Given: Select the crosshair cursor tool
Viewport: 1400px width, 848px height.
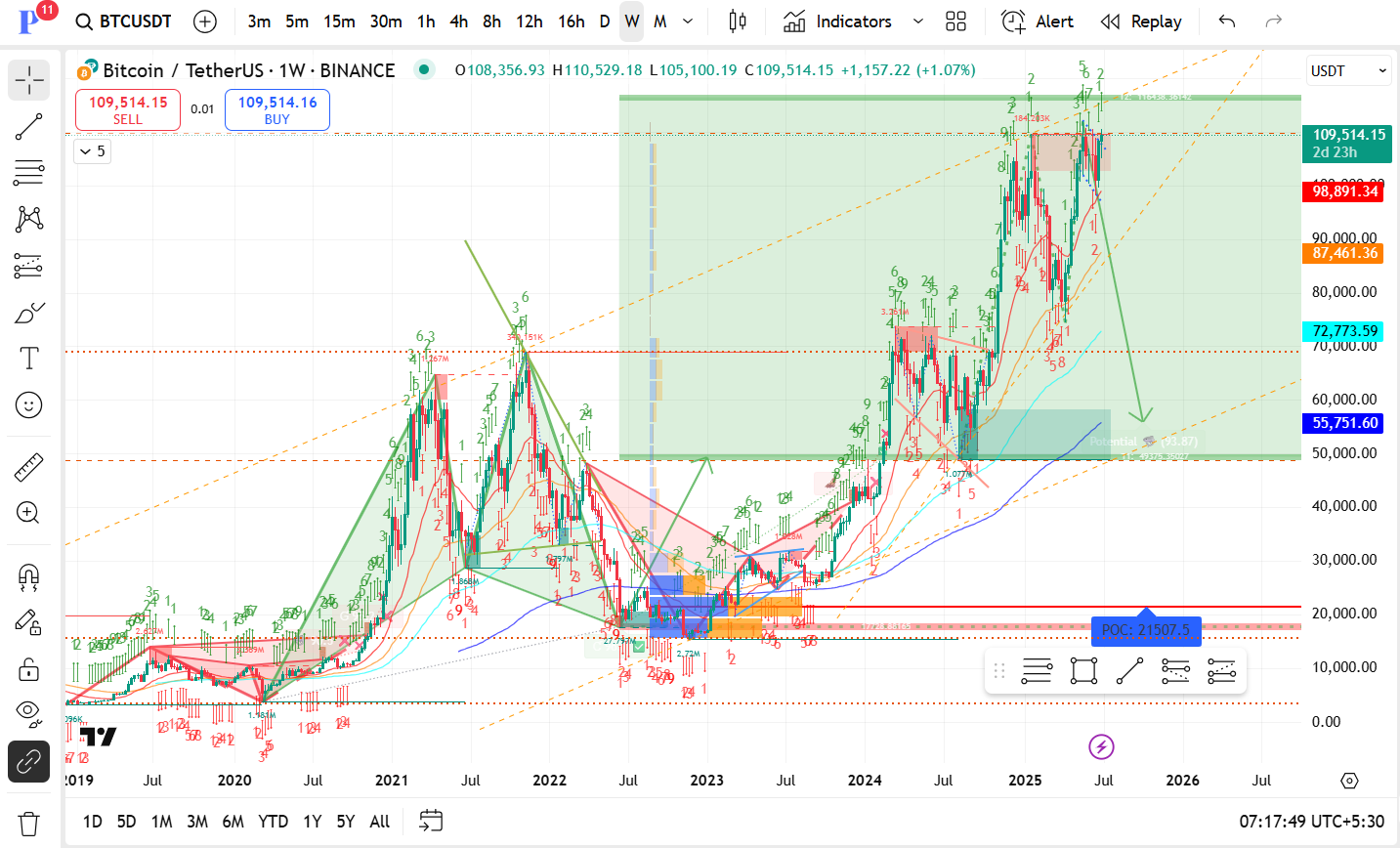Looking at the screenshot, I should [x=29, y=80].
